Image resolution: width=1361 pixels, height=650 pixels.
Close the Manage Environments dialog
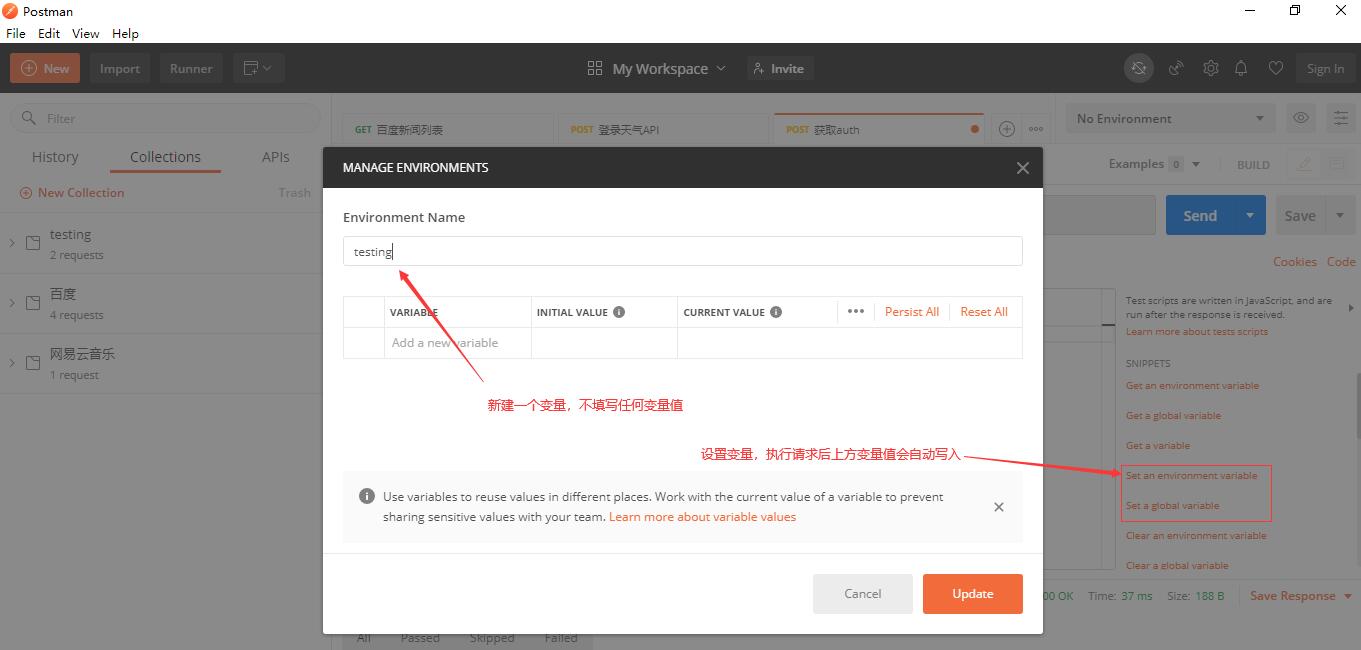1022,168
